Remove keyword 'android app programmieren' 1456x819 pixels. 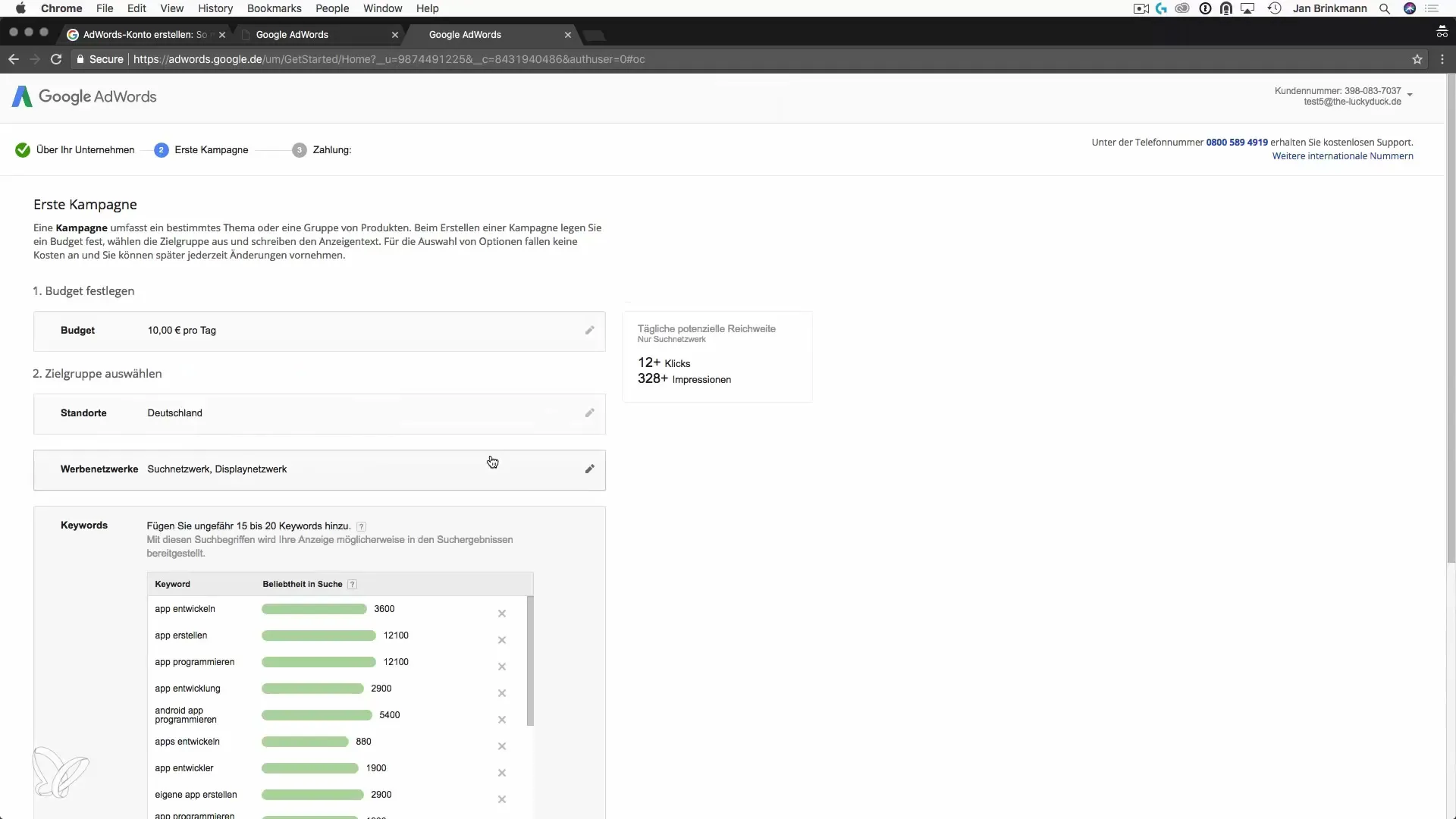(501, 720)
